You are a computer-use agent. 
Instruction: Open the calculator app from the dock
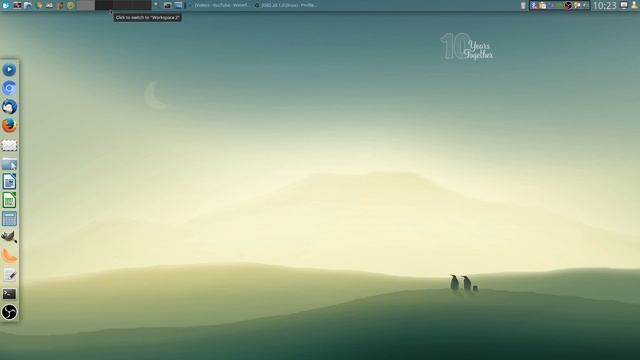9,219
